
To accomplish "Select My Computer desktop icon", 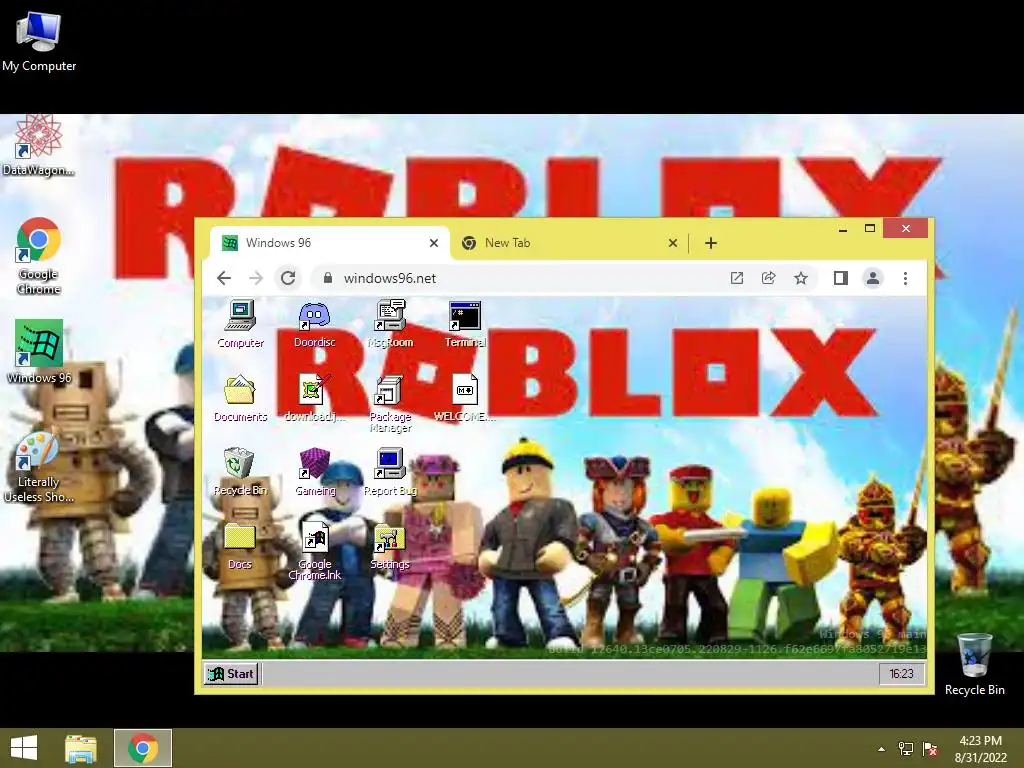I will coord(39,41).
